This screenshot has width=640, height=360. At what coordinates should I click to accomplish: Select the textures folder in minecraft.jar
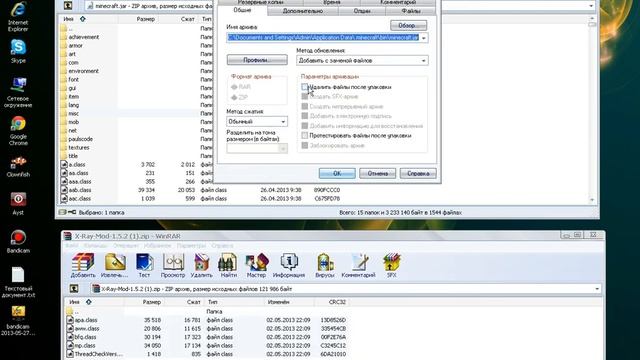point(79,147)
